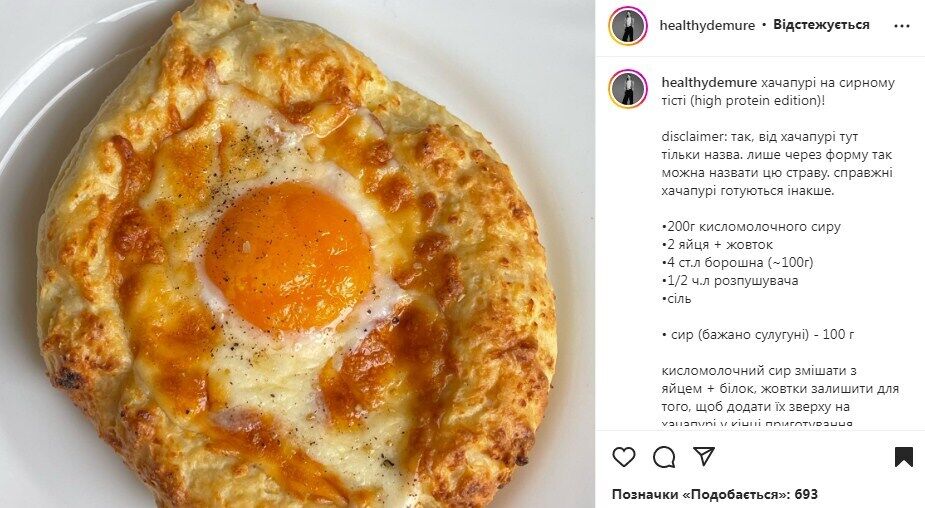Screen dimensions: 925x508
Task: Open healthydemure username in post header
Action: click(x=707, y=25)
